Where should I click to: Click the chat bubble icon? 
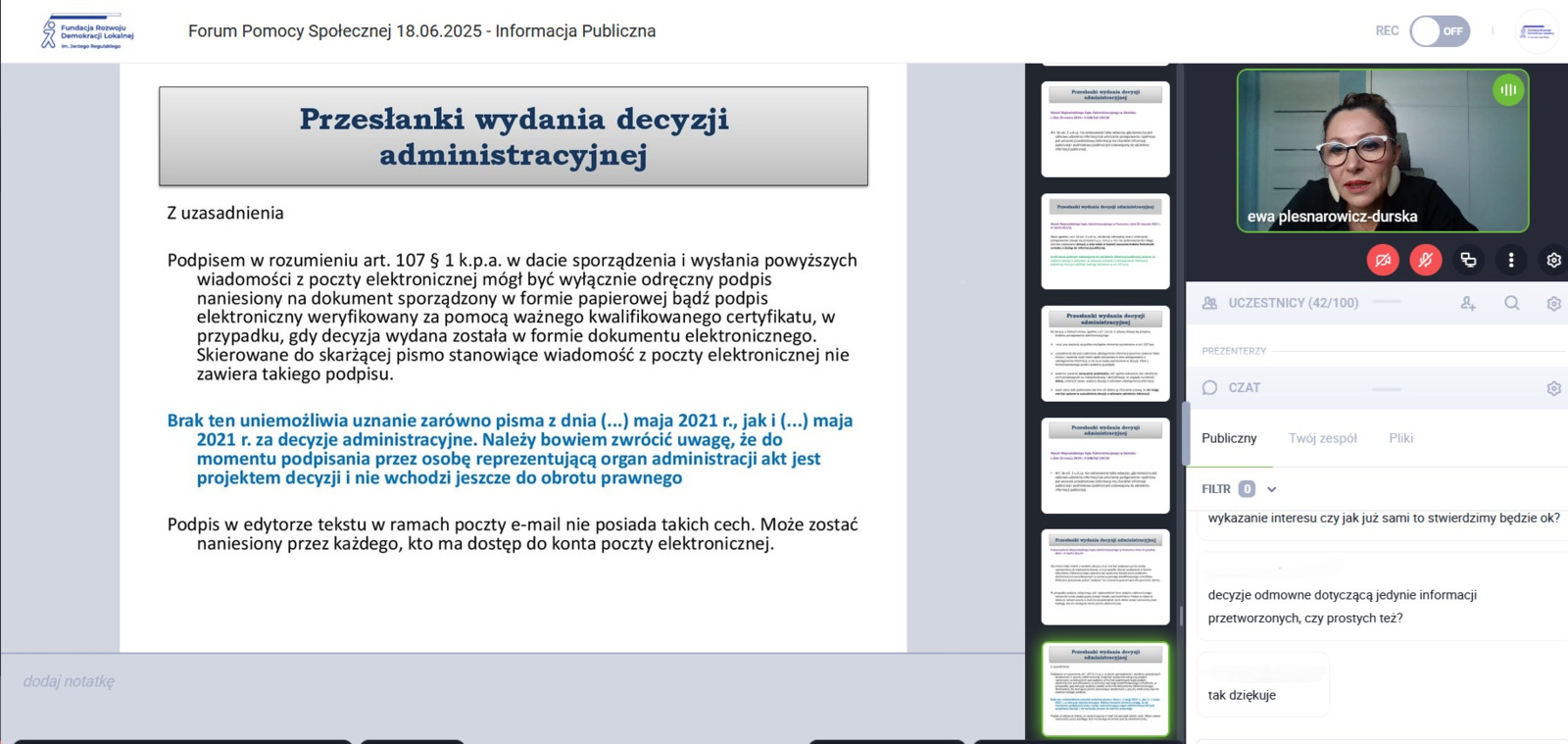point(1210,388)
